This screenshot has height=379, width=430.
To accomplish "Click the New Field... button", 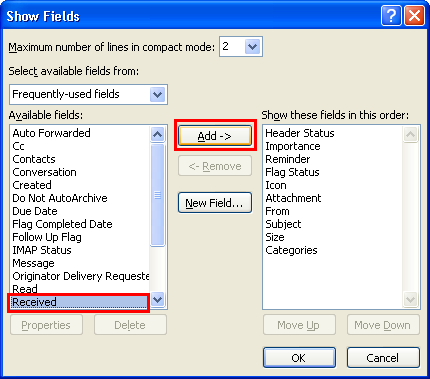I will (x=215, y=202).
